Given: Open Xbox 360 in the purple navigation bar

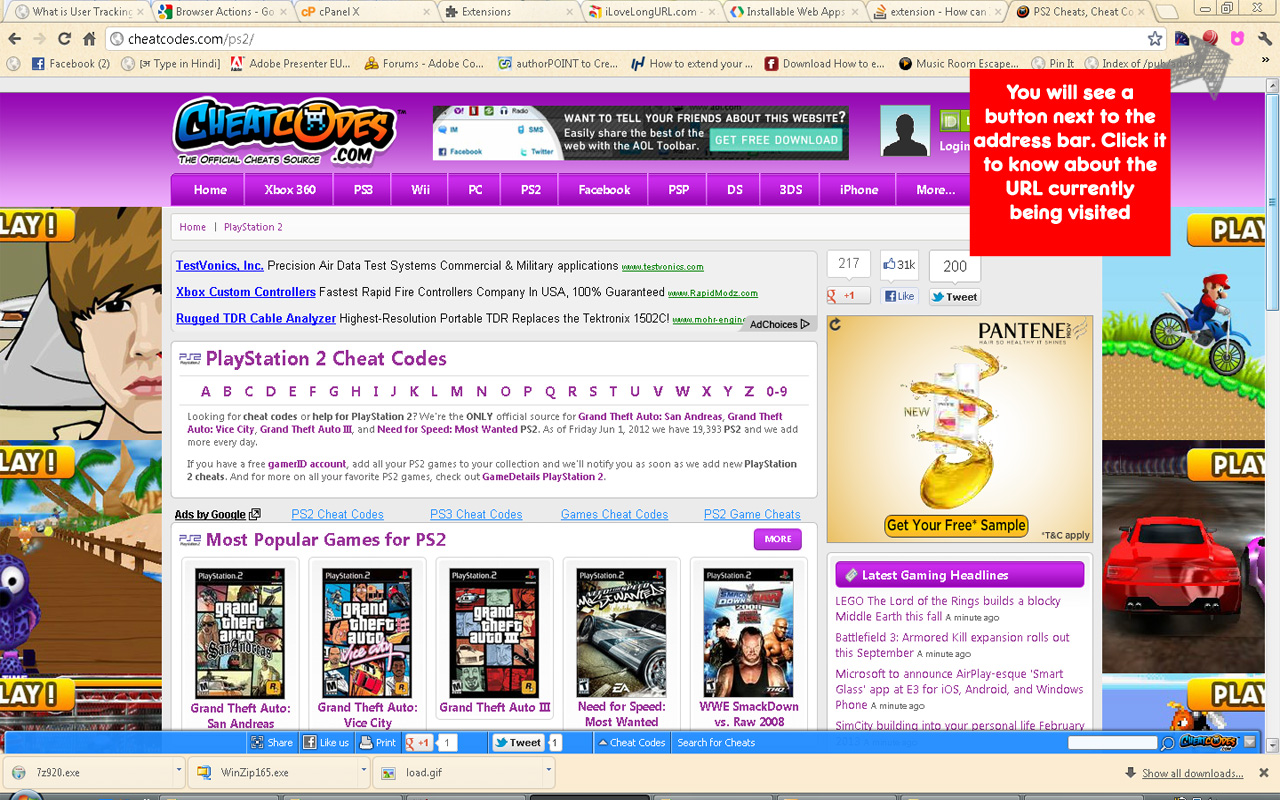Looking at the screenshot, I should (290, 190).
